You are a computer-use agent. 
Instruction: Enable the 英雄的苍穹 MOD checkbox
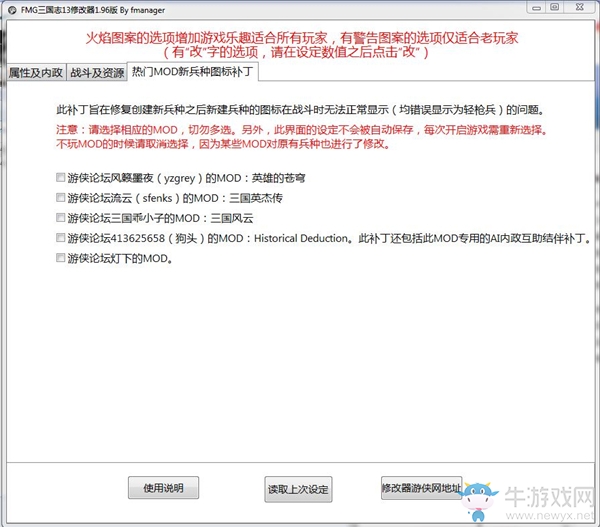[x=60, y=177]
